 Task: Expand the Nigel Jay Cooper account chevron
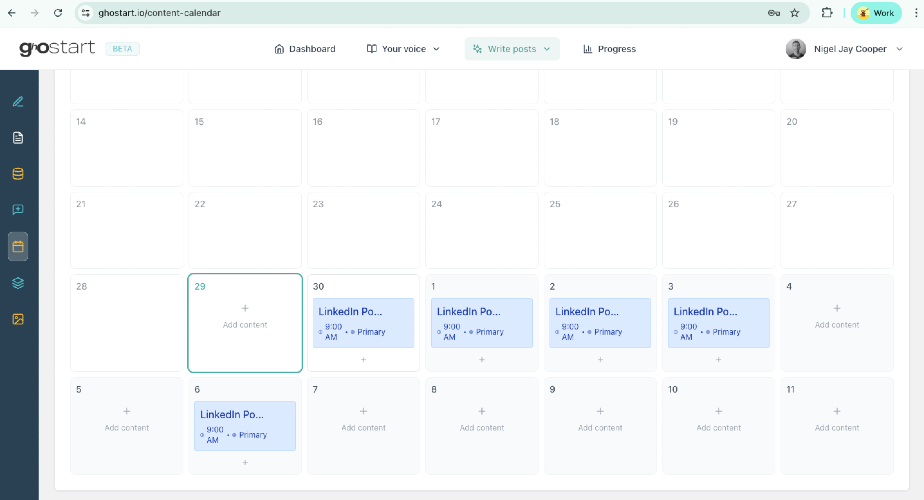(899, 49)
